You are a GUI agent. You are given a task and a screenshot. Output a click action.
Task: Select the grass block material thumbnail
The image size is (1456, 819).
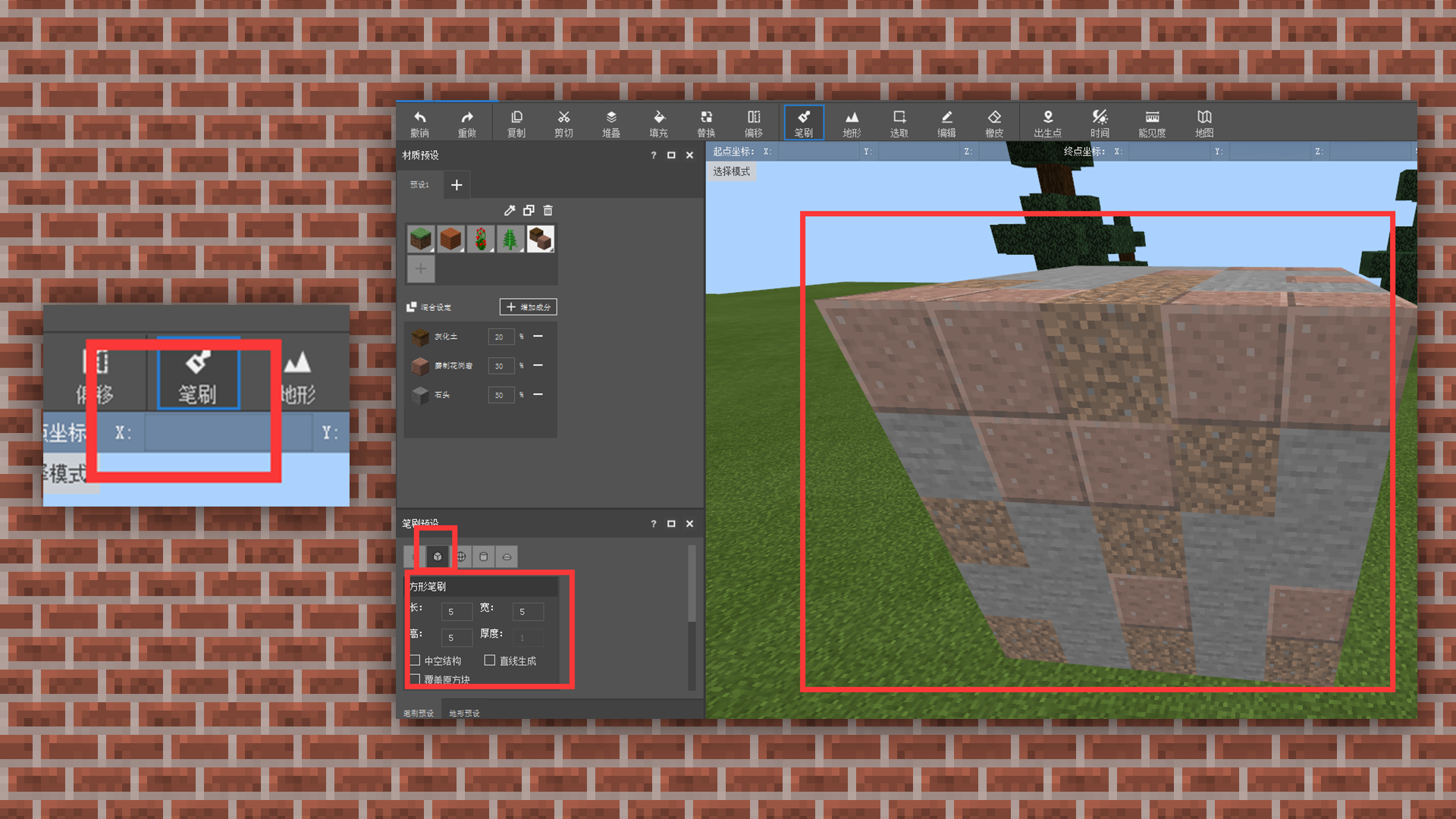(421, 239)
